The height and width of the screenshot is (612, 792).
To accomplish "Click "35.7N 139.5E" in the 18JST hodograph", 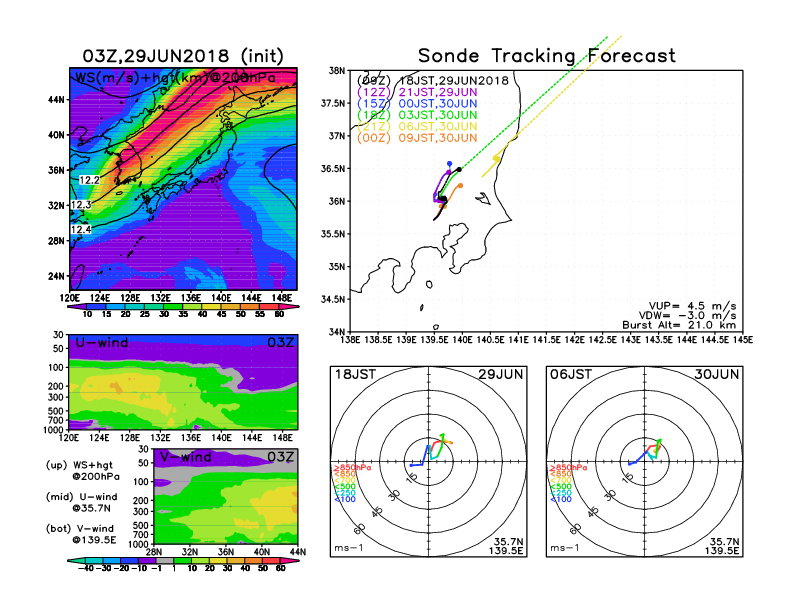I will [x=506, y=546].
